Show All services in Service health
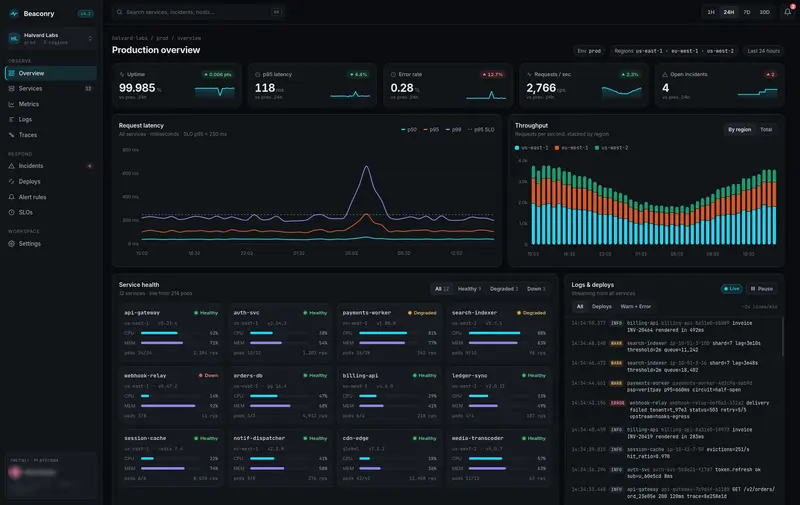The width and height of the screenshot is (800, 505). pos(442,289)
